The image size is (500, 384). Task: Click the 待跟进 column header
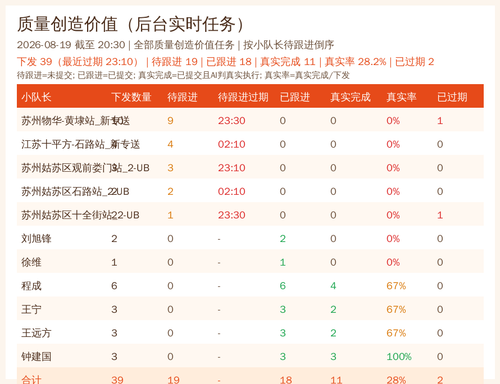pos(182,97)
